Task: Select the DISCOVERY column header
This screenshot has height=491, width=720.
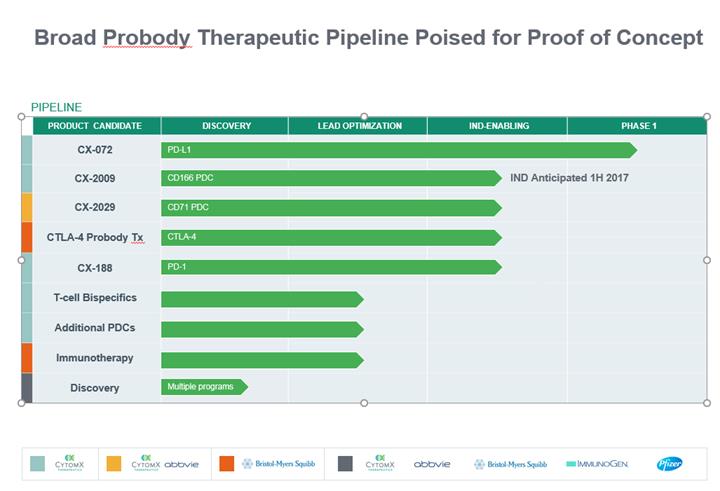Action: (226, 126)
